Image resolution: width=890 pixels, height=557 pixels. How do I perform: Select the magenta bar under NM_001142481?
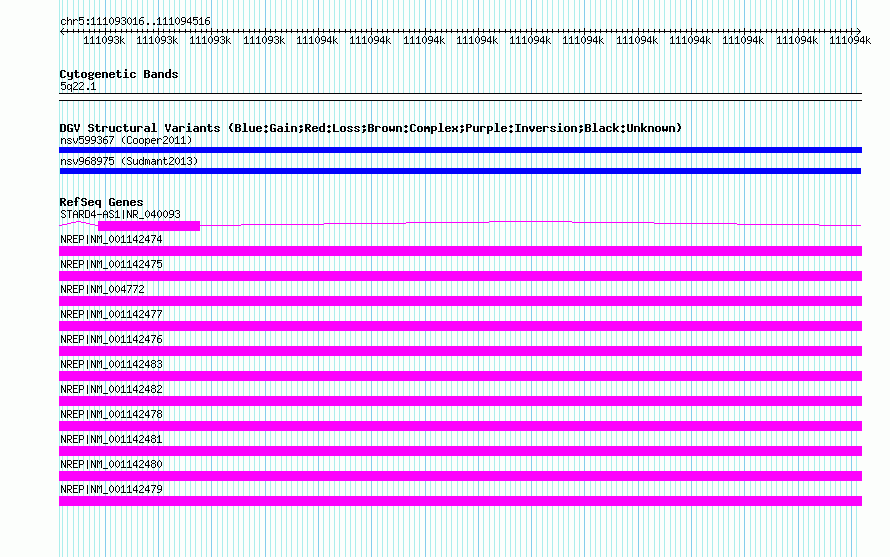tap(460, 451)
